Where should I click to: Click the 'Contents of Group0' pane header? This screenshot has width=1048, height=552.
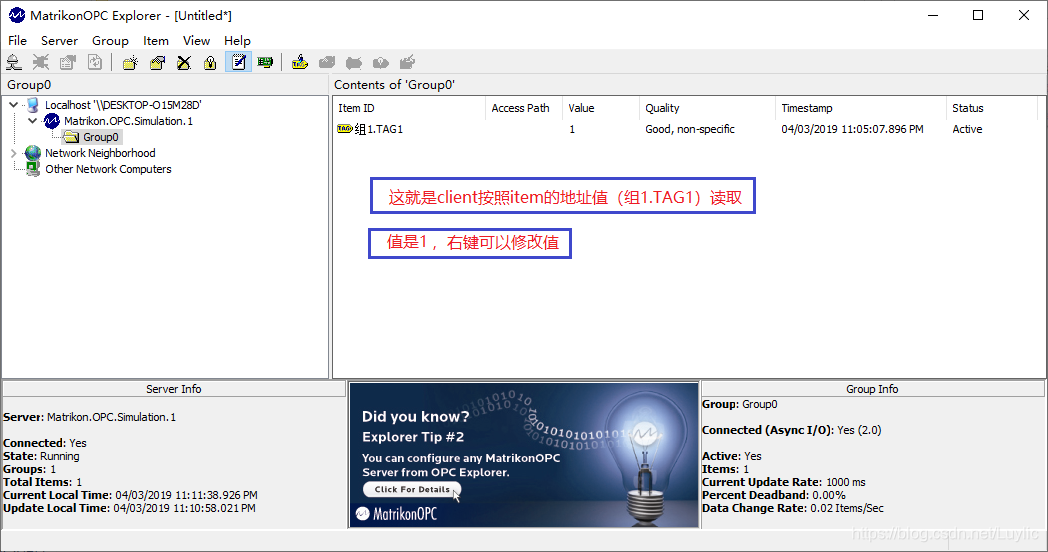click(x=689, y=85)
